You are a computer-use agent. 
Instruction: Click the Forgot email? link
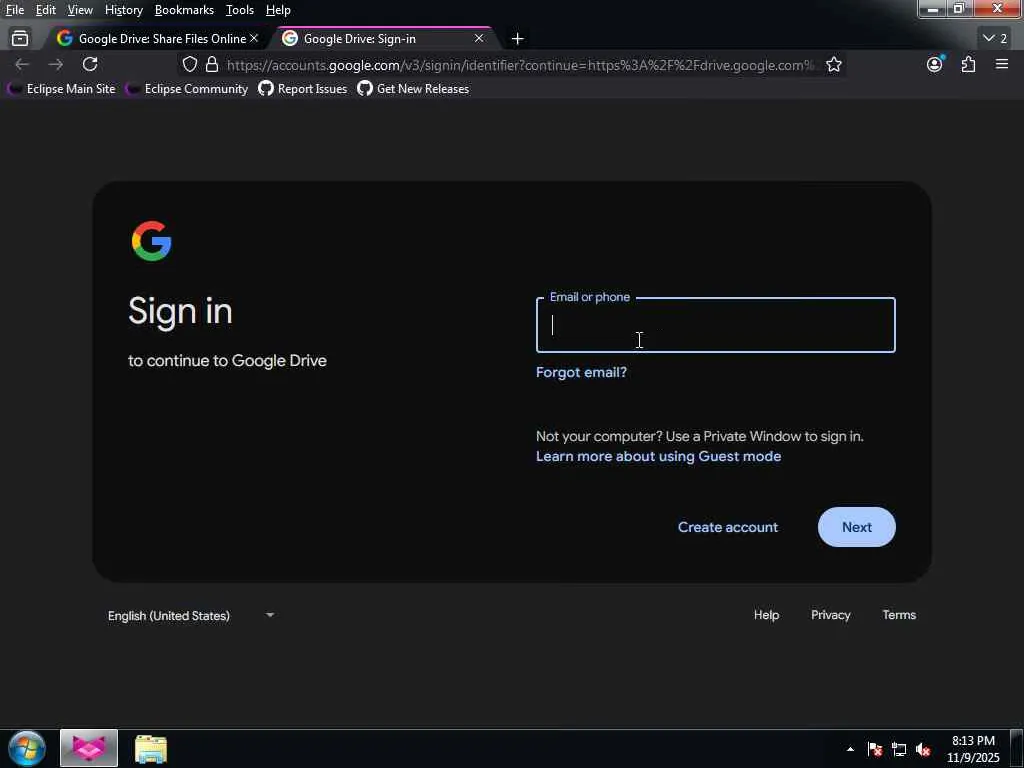[x=581, y=372]
